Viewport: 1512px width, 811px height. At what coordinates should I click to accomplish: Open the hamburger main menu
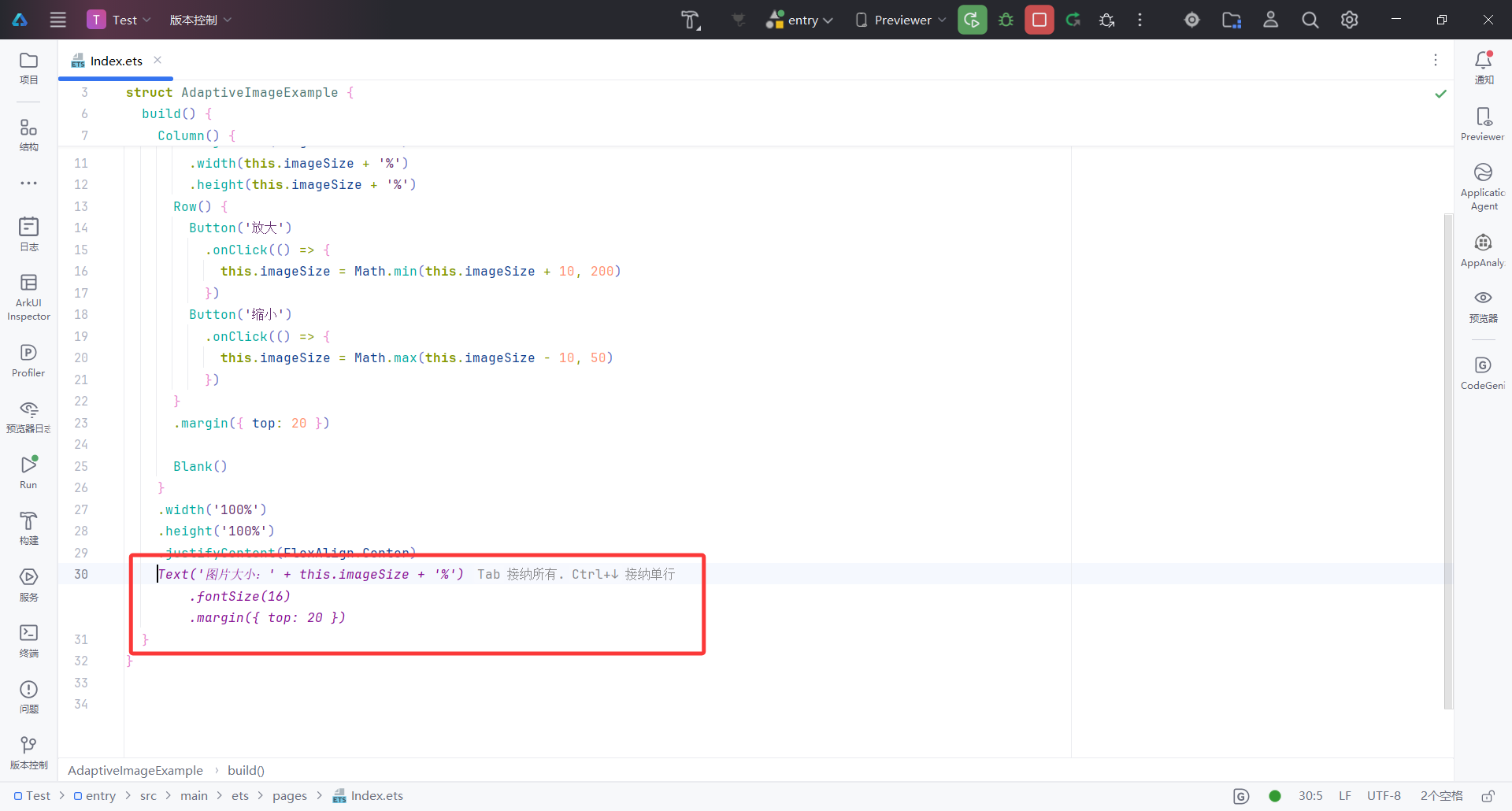[x=58, y=20]
